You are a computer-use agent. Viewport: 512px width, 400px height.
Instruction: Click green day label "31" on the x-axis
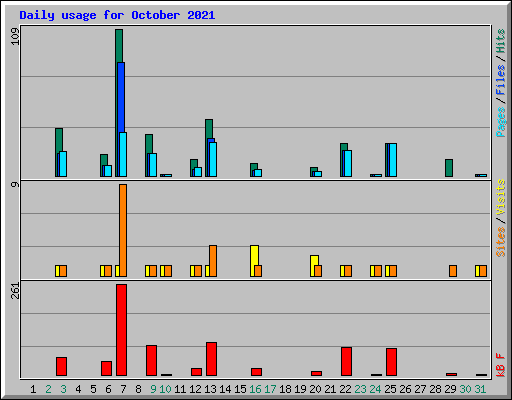point(480,389)
